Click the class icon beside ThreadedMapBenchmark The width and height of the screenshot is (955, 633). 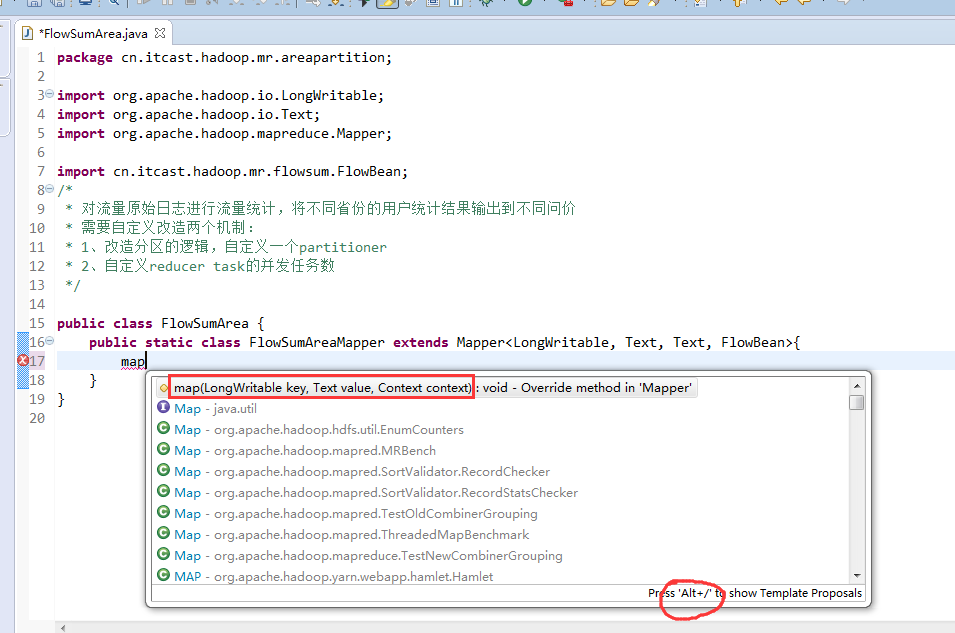pos(163,534)
